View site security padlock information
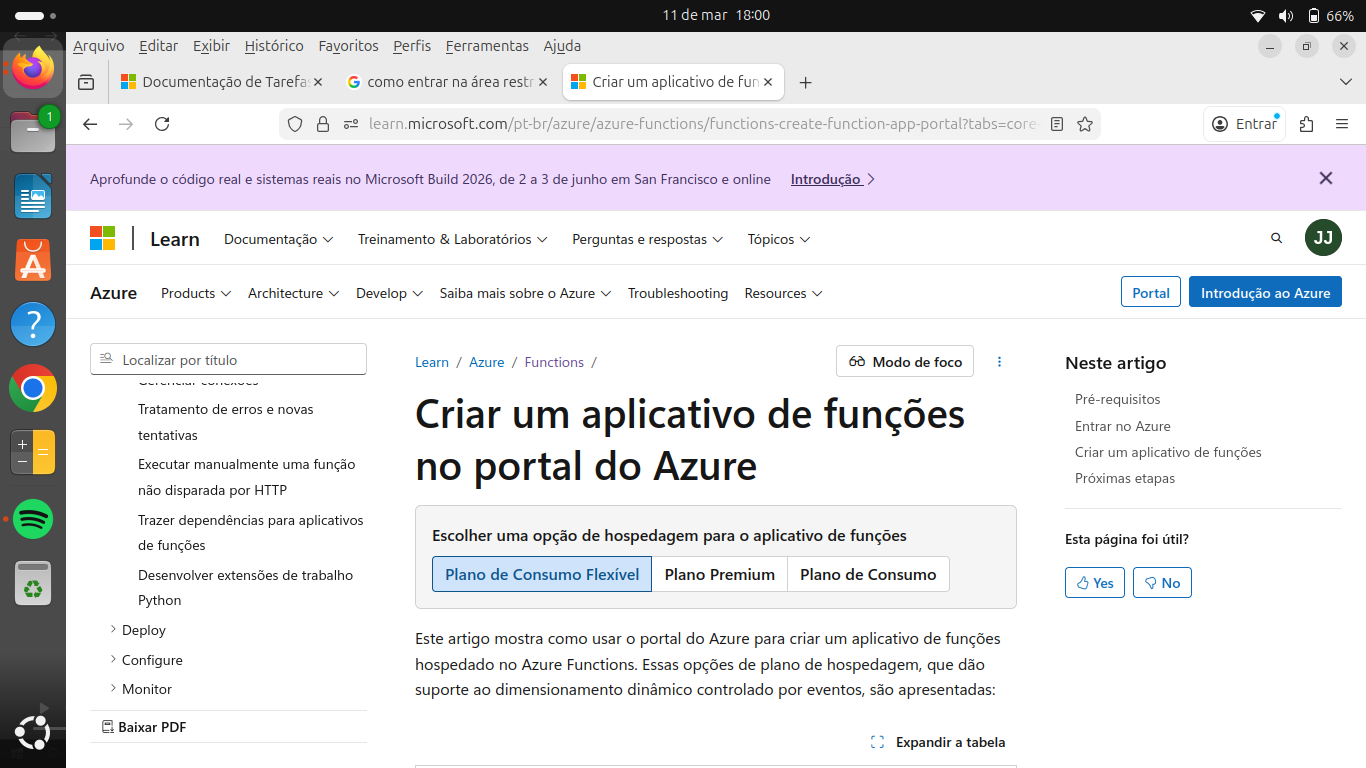 click(322, 124)
